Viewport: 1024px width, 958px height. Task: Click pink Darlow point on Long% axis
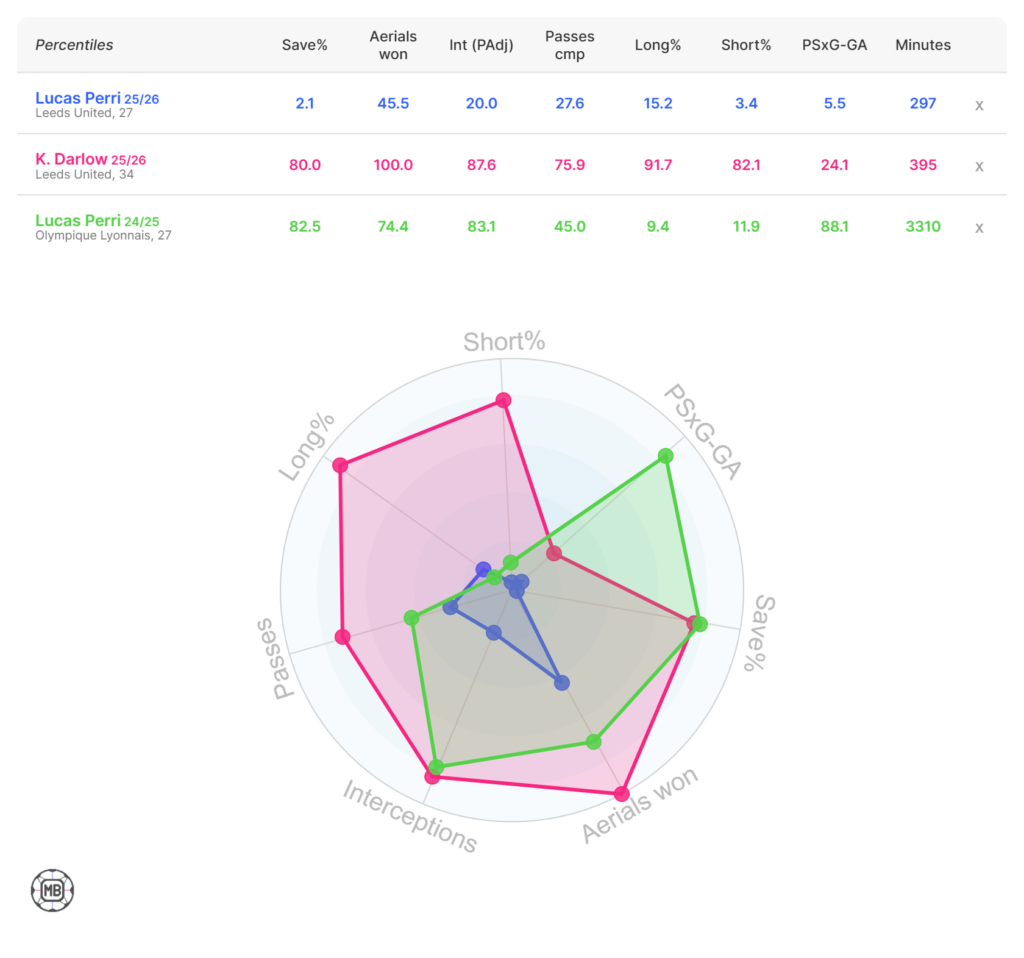click(x=340, y=465)
